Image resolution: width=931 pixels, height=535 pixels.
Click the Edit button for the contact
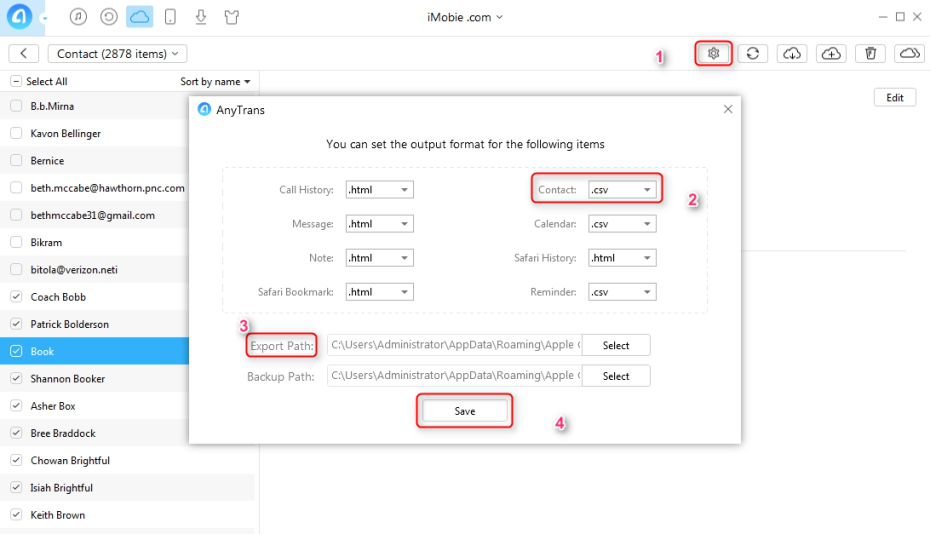[895, 98]
